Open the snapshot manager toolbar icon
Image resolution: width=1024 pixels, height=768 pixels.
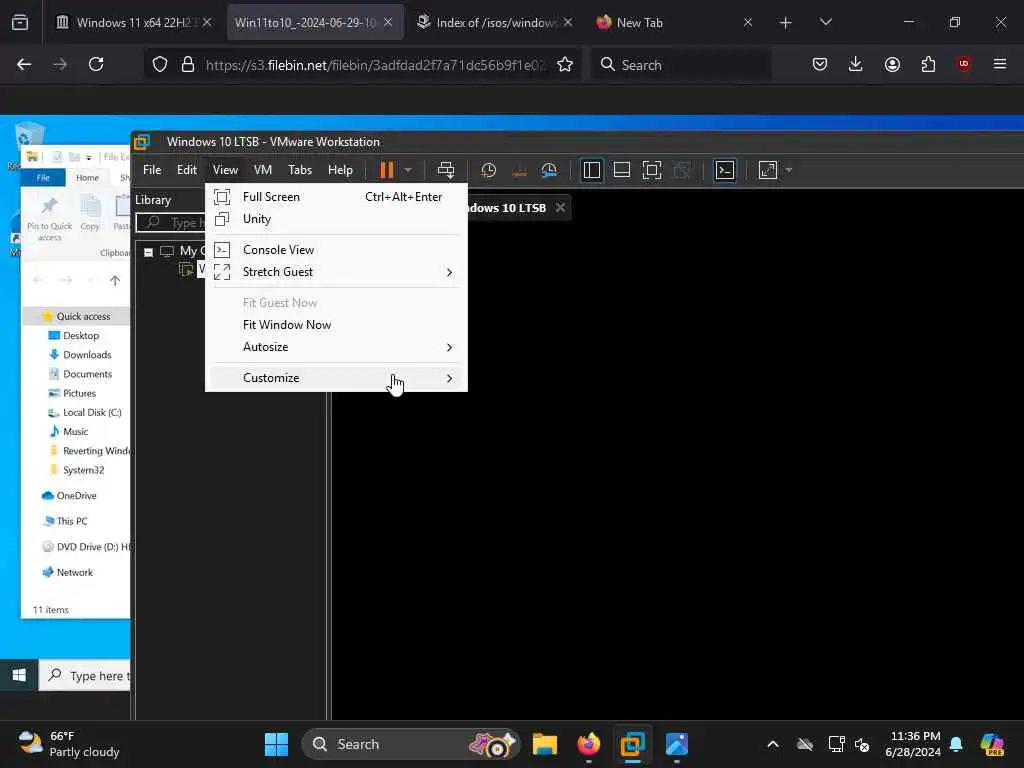549,170
